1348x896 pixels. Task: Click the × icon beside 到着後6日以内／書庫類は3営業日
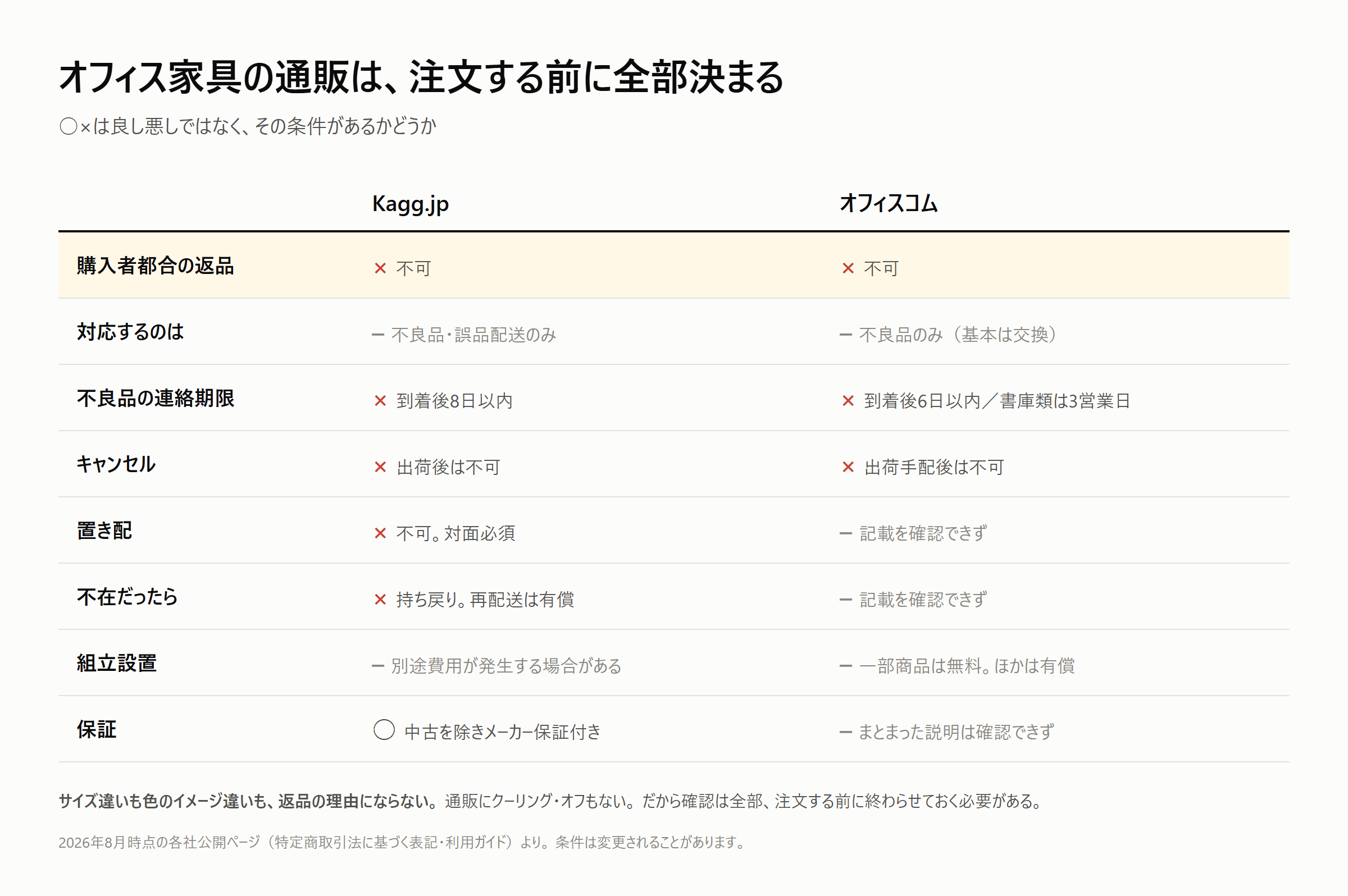click(848, 401)
